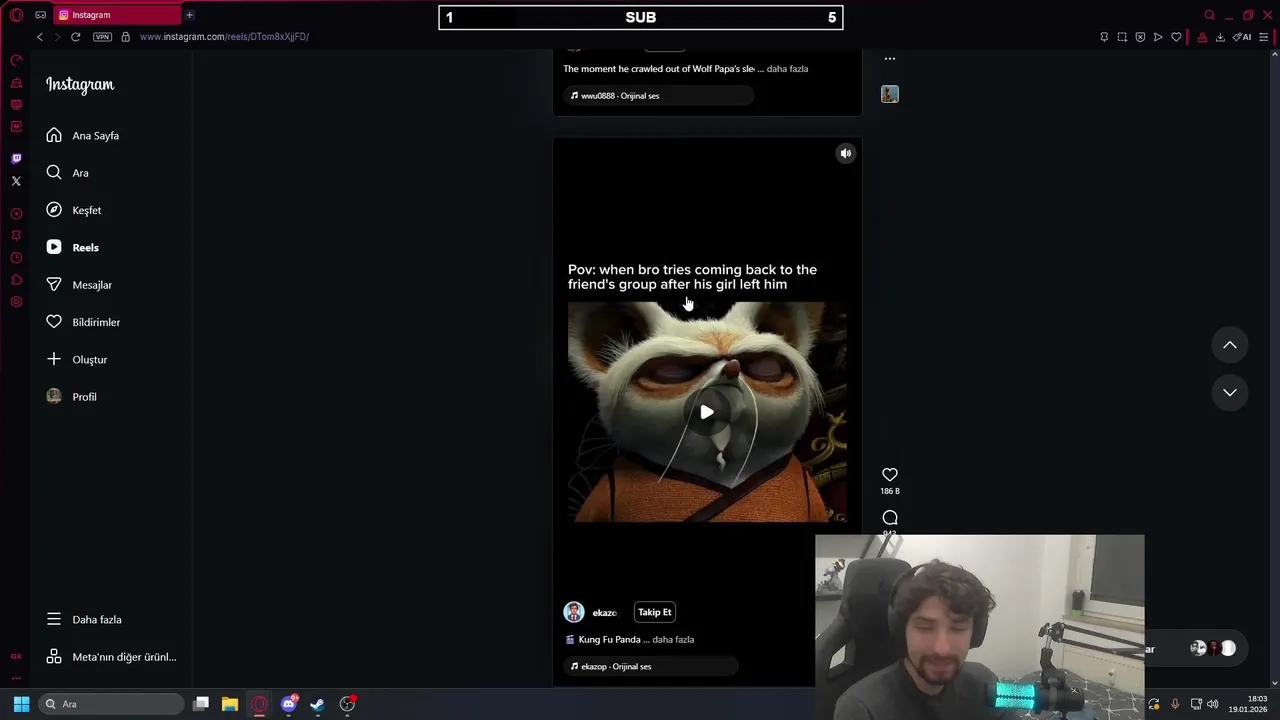Viewport: 1280px width, 720px height.
Task: Open Ana Sayfa in Instagram sidebar
Action: (x=82, y=135)
